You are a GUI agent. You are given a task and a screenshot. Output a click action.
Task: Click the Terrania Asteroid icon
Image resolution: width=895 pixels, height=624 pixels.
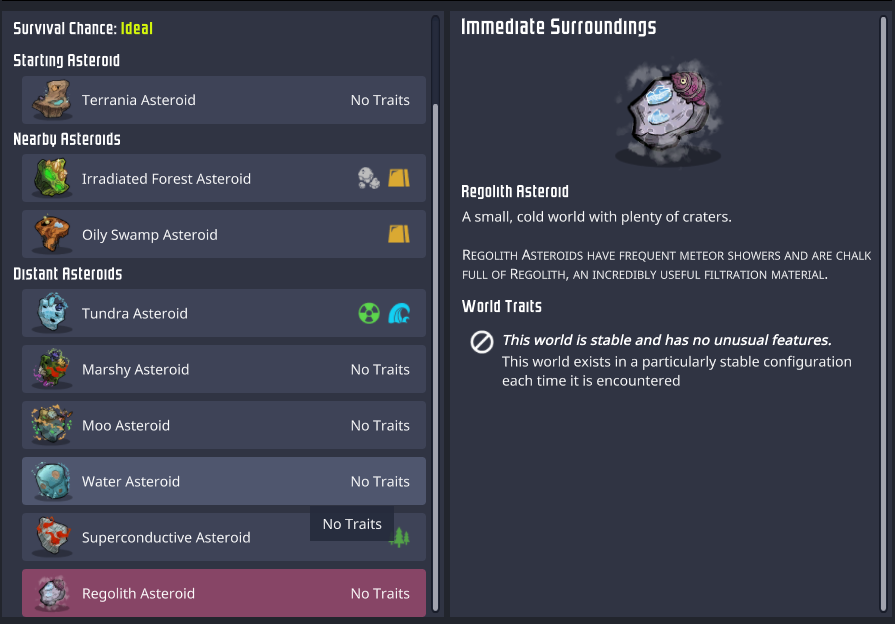(50, 100)
